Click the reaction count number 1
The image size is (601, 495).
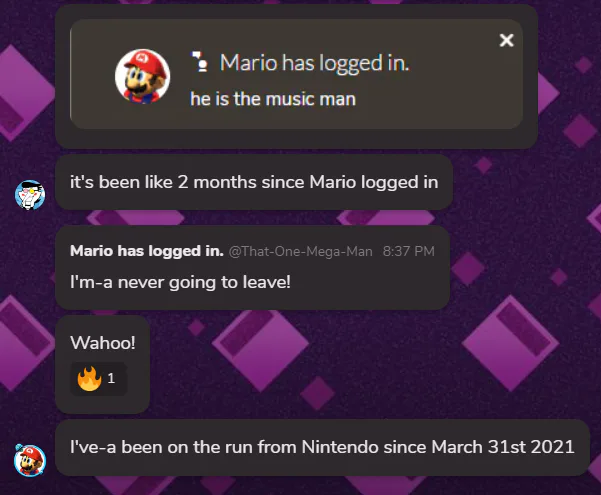click(111, 378)
